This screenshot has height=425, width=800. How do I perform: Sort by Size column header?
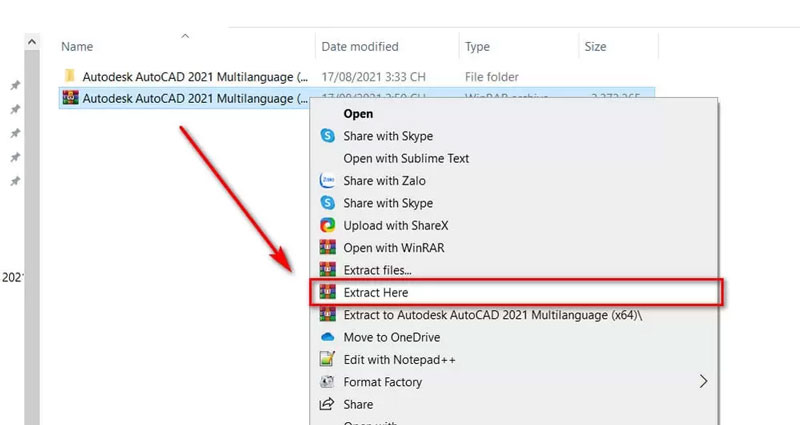click(x=595, y=46)
